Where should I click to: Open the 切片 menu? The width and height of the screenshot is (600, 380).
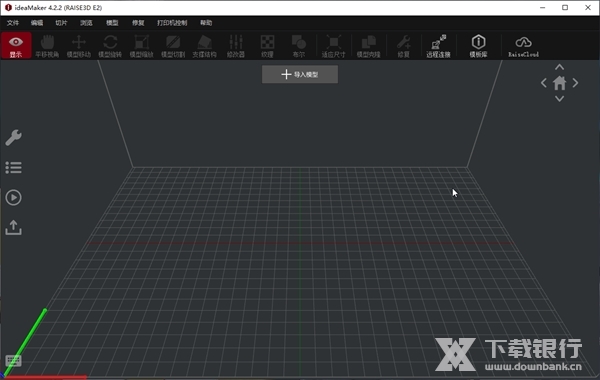click(61, 23)
